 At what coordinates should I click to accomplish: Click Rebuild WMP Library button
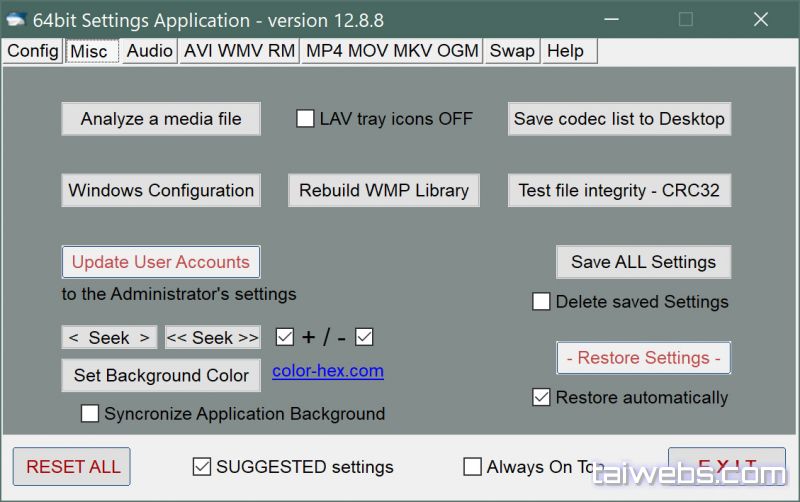click(384, 190)
